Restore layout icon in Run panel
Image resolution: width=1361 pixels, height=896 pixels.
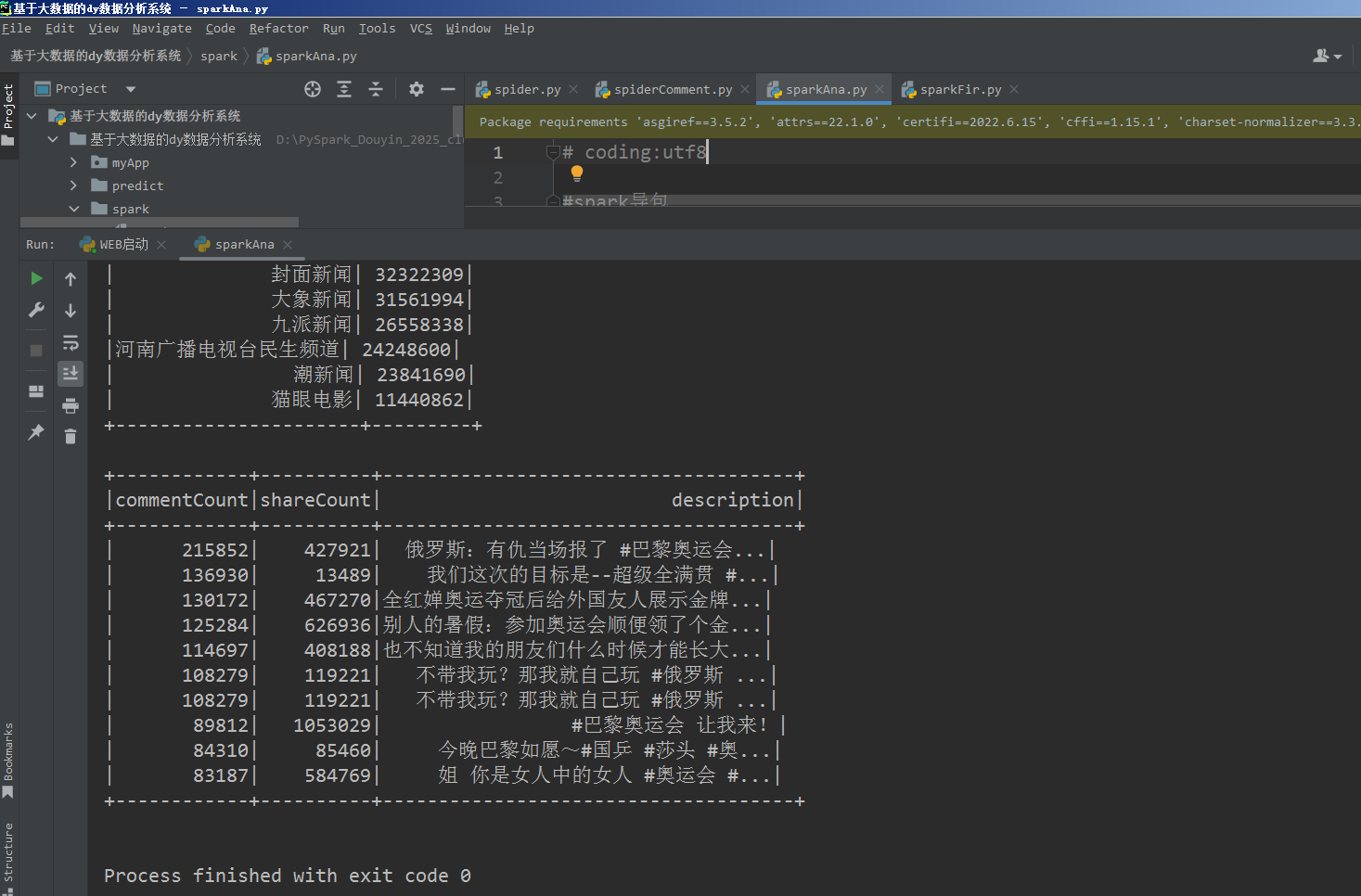pyautogui.click(x=36, y=391)
